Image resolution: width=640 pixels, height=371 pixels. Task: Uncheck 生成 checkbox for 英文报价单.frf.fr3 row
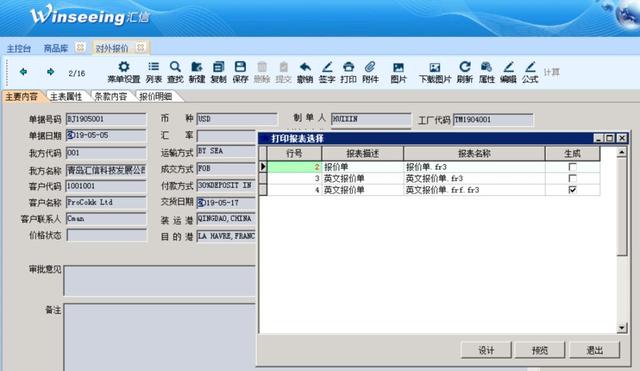point(572,189)
